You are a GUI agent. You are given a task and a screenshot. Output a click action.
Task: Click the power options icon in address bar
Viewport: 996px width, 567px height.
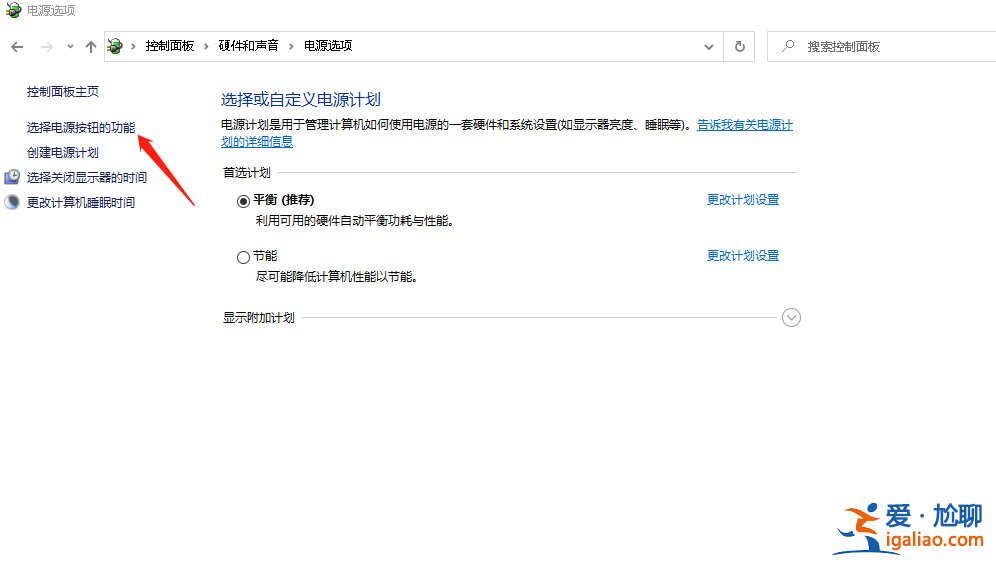coord(115,46)
